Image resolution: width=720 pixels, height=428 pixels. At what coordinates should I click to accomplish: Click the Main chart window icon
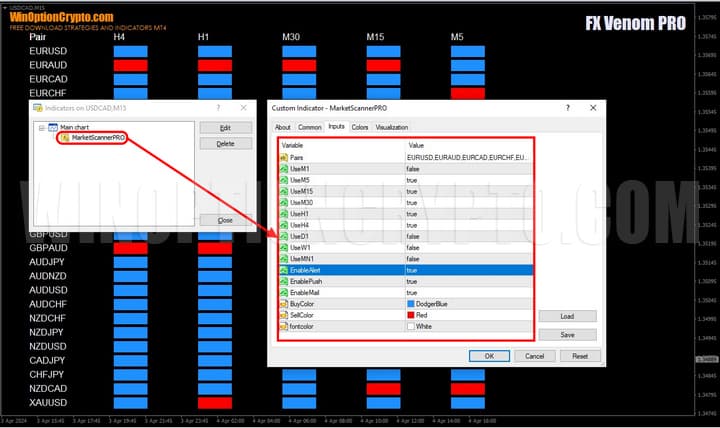(53, 127)
